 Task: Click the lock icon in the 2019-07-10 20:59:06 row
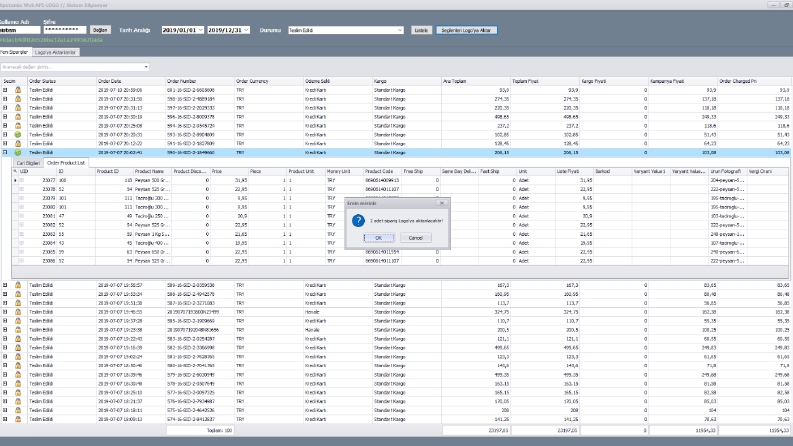[18, 90]
